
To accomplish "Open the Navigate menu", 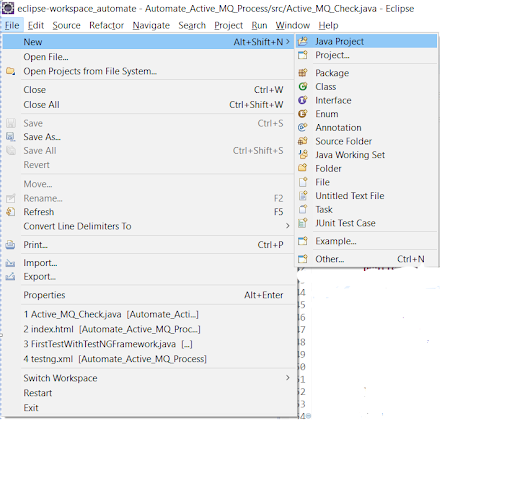I will pos(151,26).
